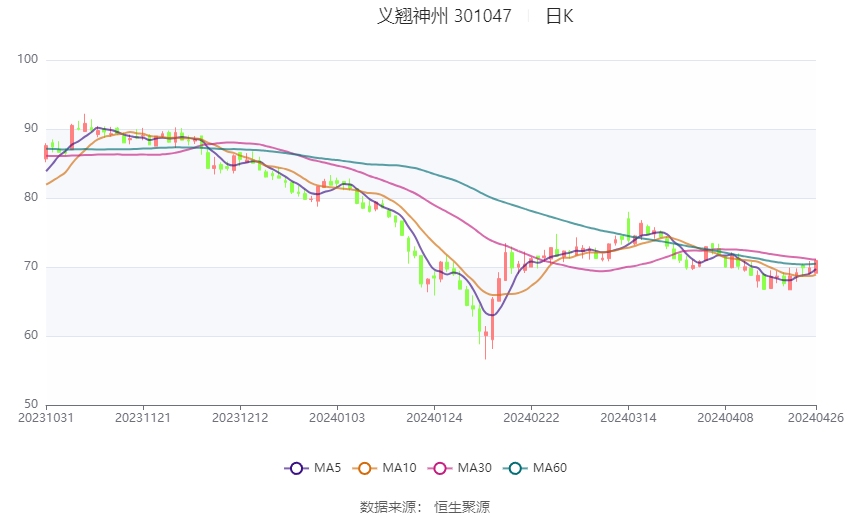The width and height of the screenshot is (850, 517).
Task: Click the data source text 恒生聚源
Action: pyautogui.click(x=462, y=507)
